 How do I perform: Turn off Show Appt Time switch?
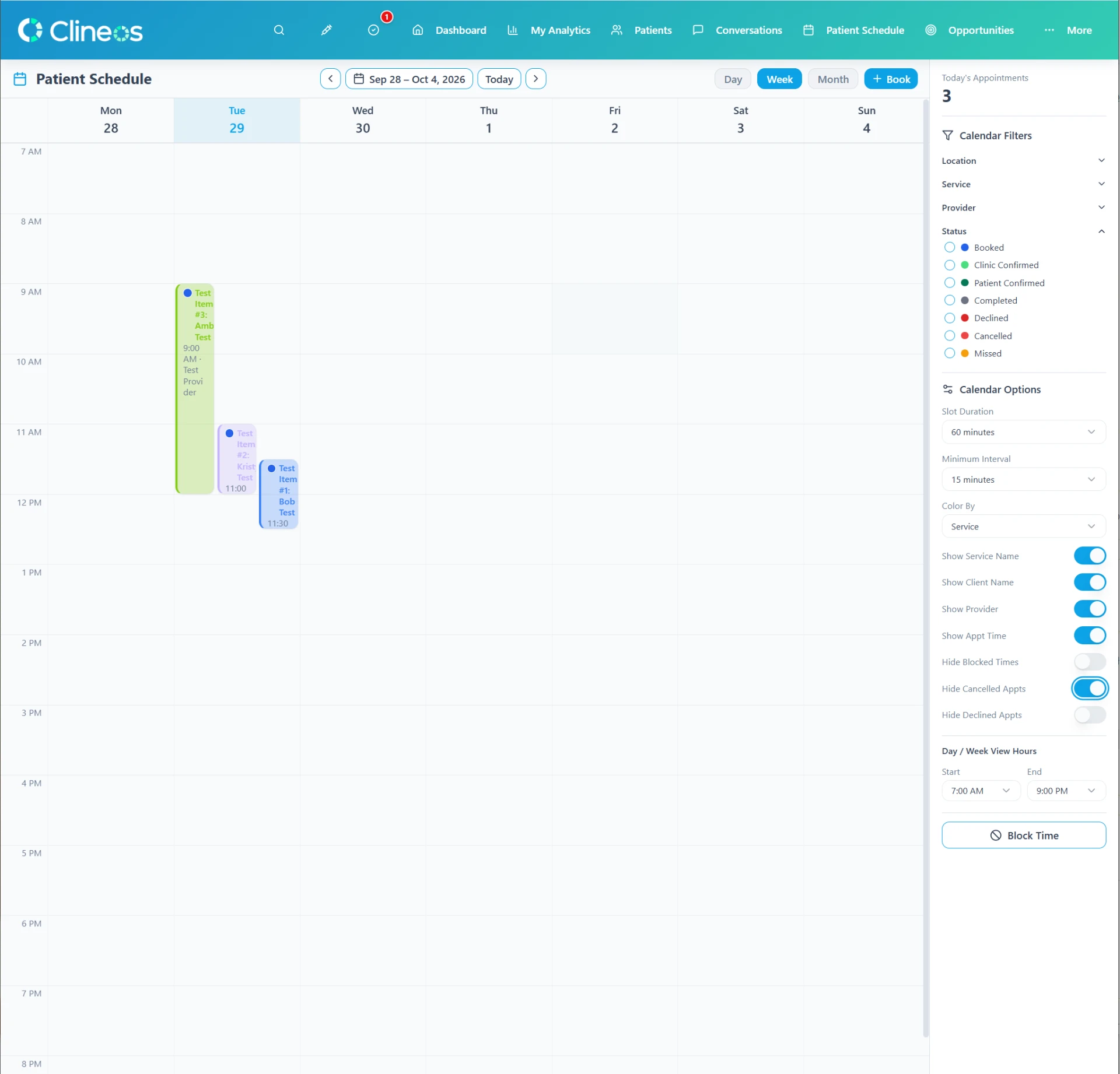1090,636
